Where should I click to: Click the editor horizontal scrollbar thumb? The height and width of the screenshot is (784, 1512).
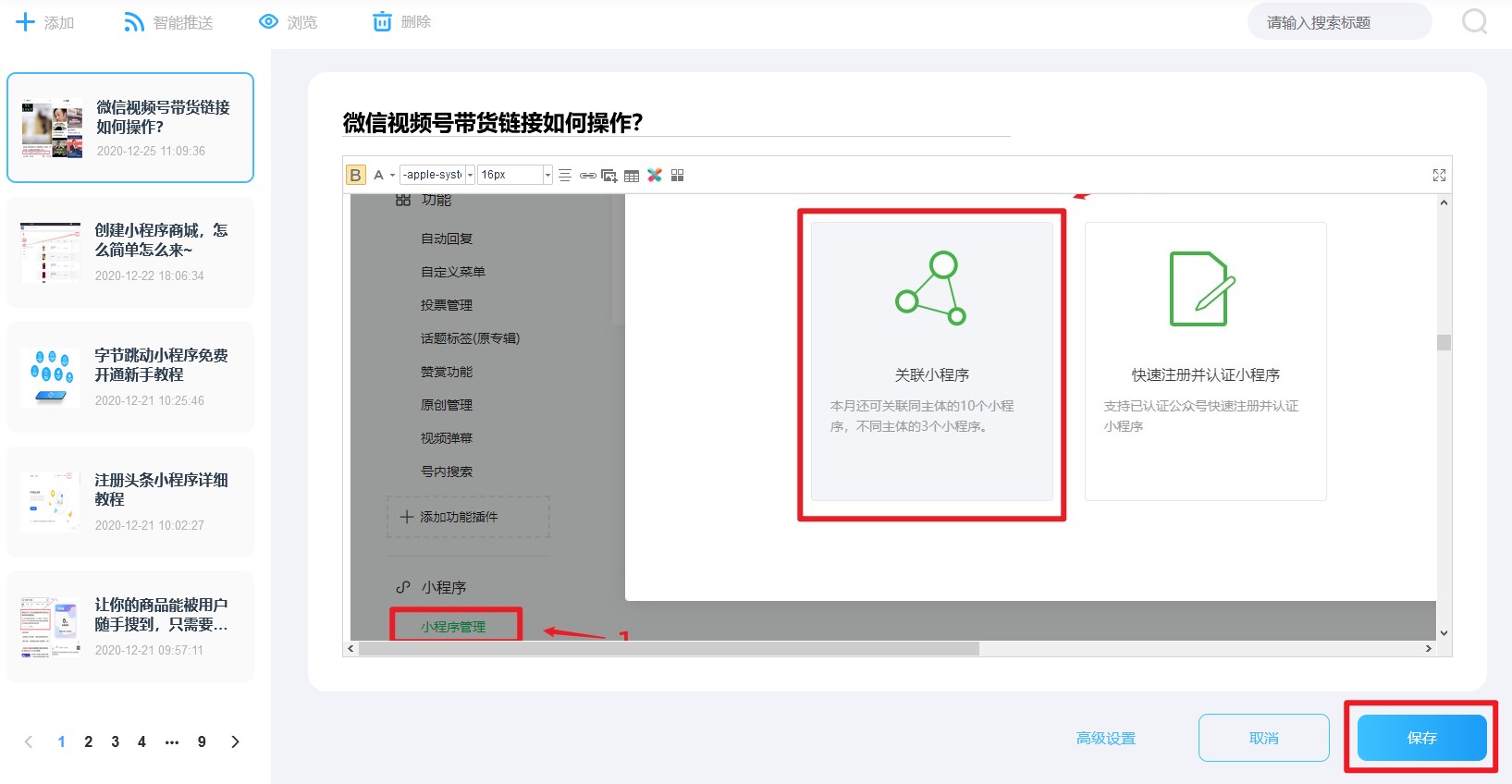(x=669, y=649)
